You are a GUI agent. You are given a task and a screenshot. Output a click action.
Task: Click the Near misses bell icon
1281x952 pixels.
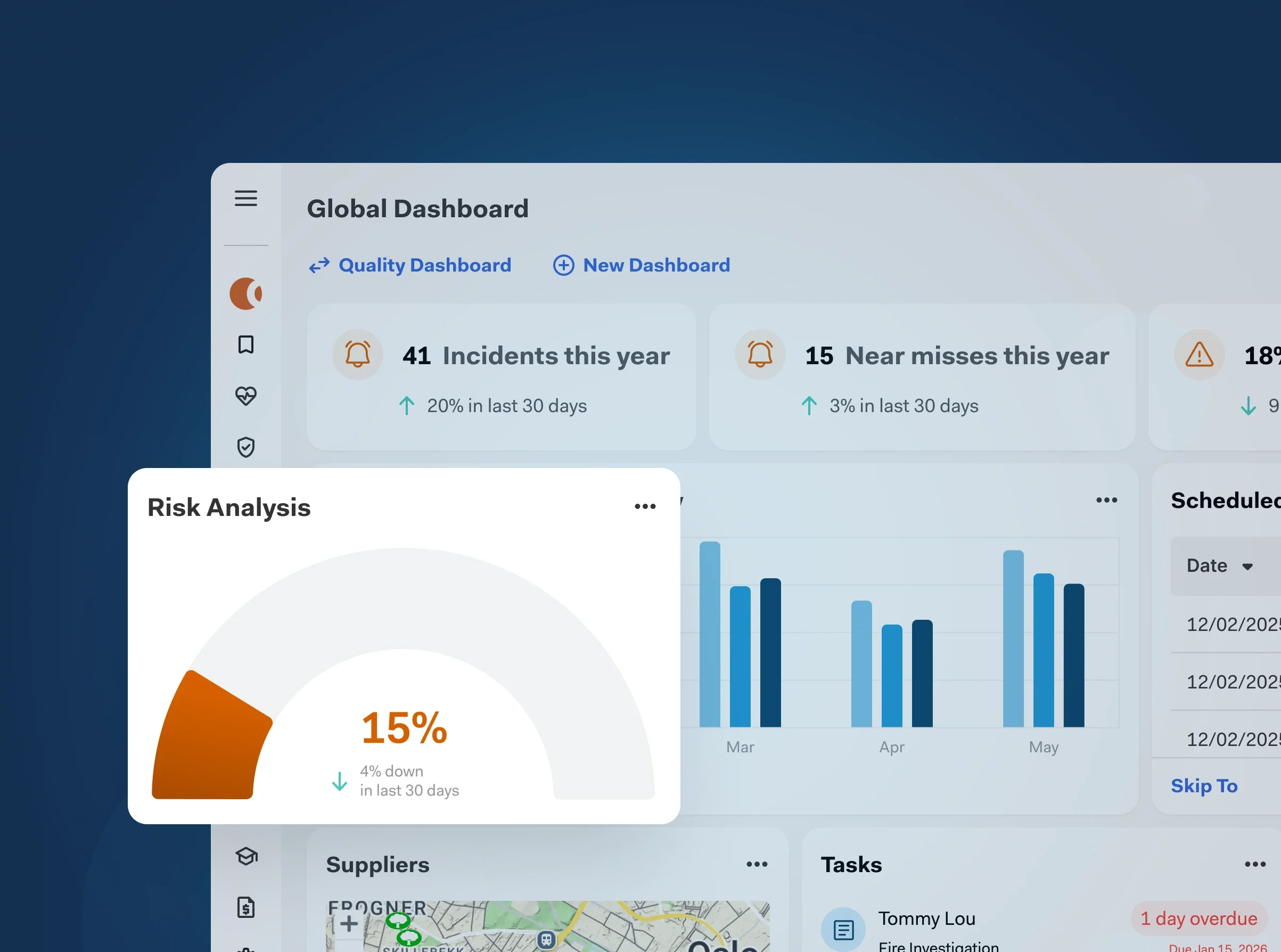[x=759, y=355]
